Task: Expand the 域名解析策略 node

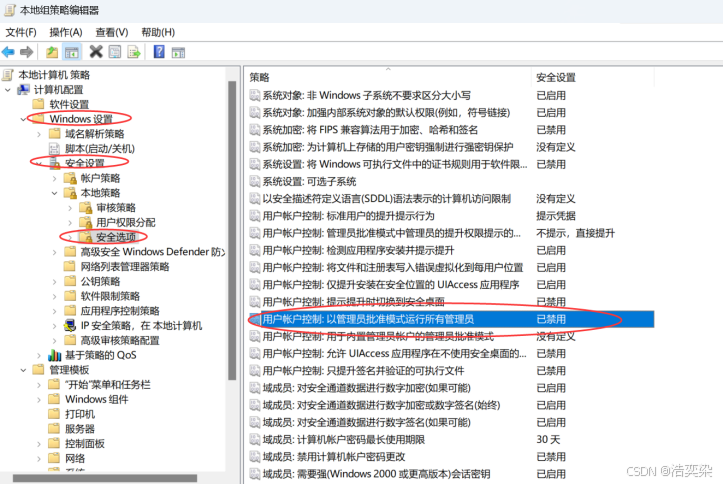Action: click(x=39, y=134)
